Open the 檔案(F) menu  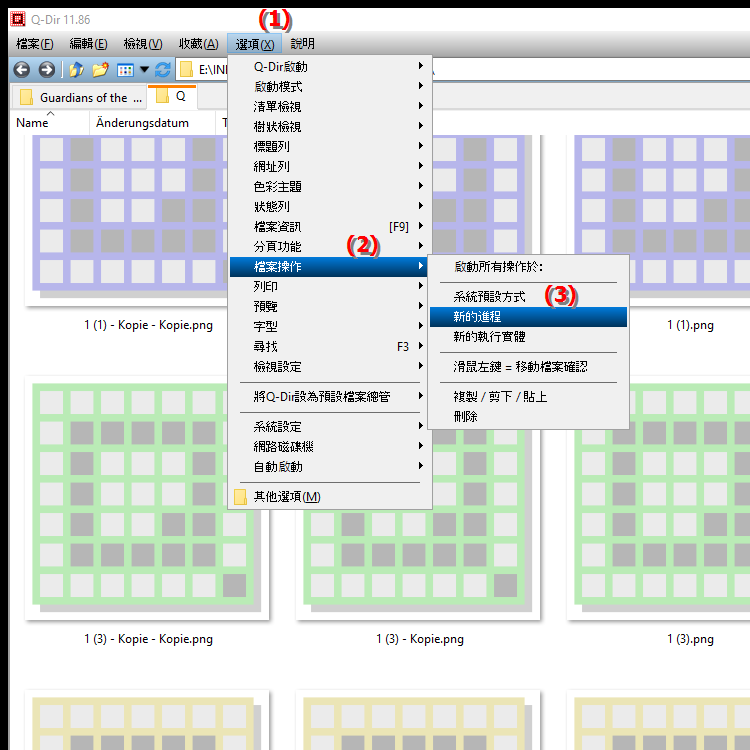click(34, 44)
